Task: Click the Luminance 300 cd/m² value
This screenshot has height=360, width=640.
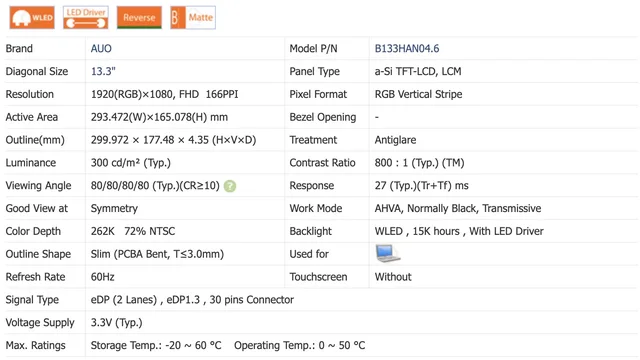Action: 131,163
